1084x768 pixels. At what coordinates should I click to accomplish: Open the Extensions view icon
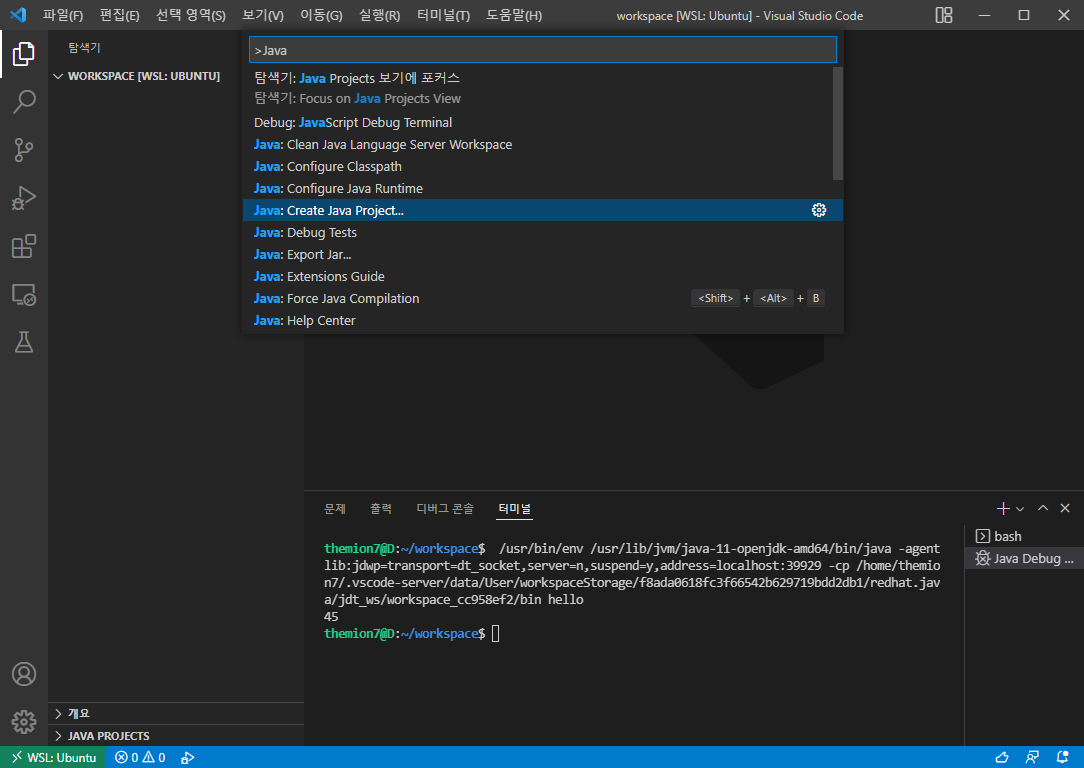pos(24,247)
